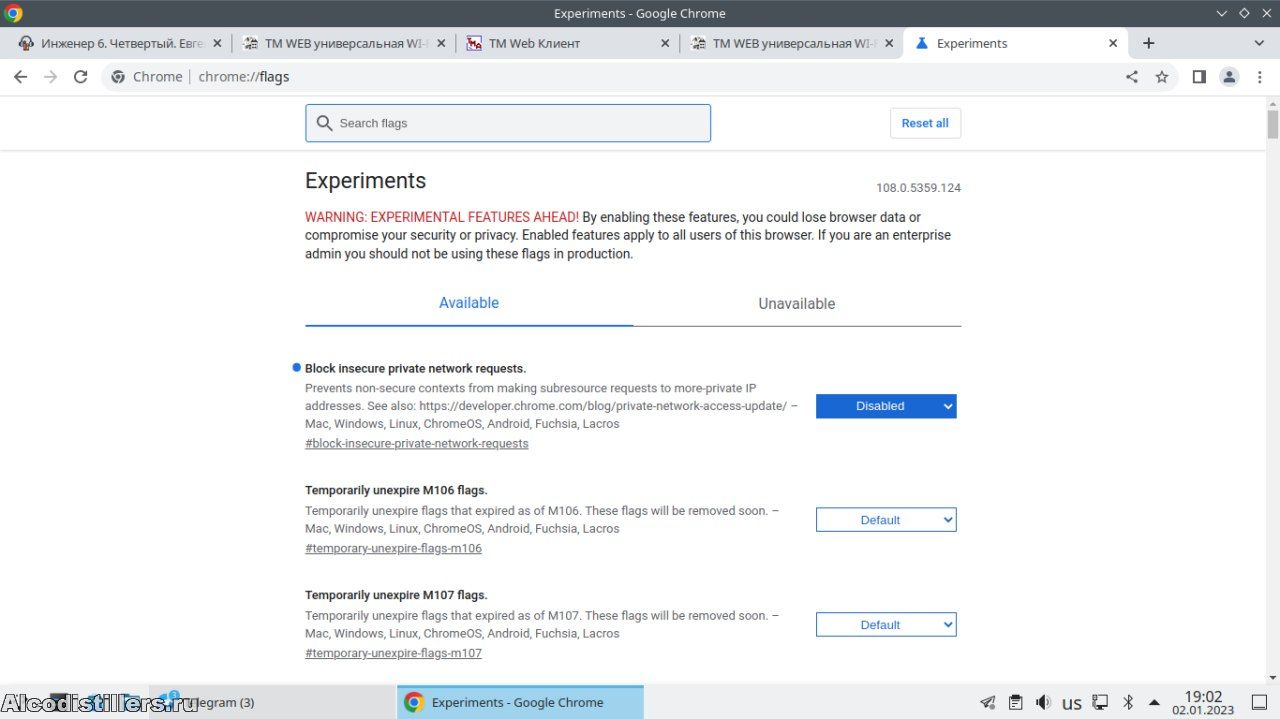Open the clipboard tray icon
Viewport: 1280px width, 719px height.
[x=1015, y=702]
